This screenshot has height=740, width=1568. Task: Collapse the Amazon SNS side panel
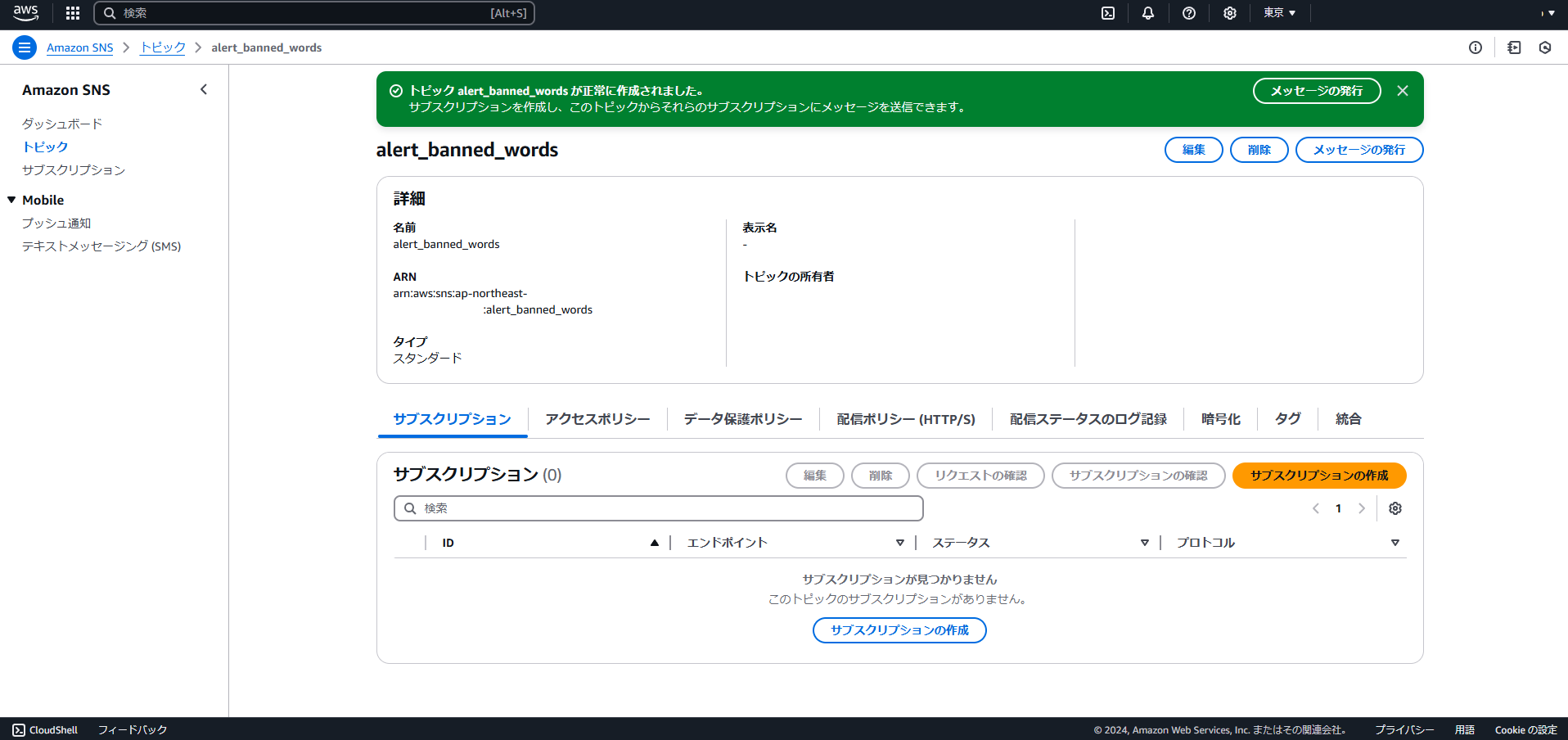point(204,89)
